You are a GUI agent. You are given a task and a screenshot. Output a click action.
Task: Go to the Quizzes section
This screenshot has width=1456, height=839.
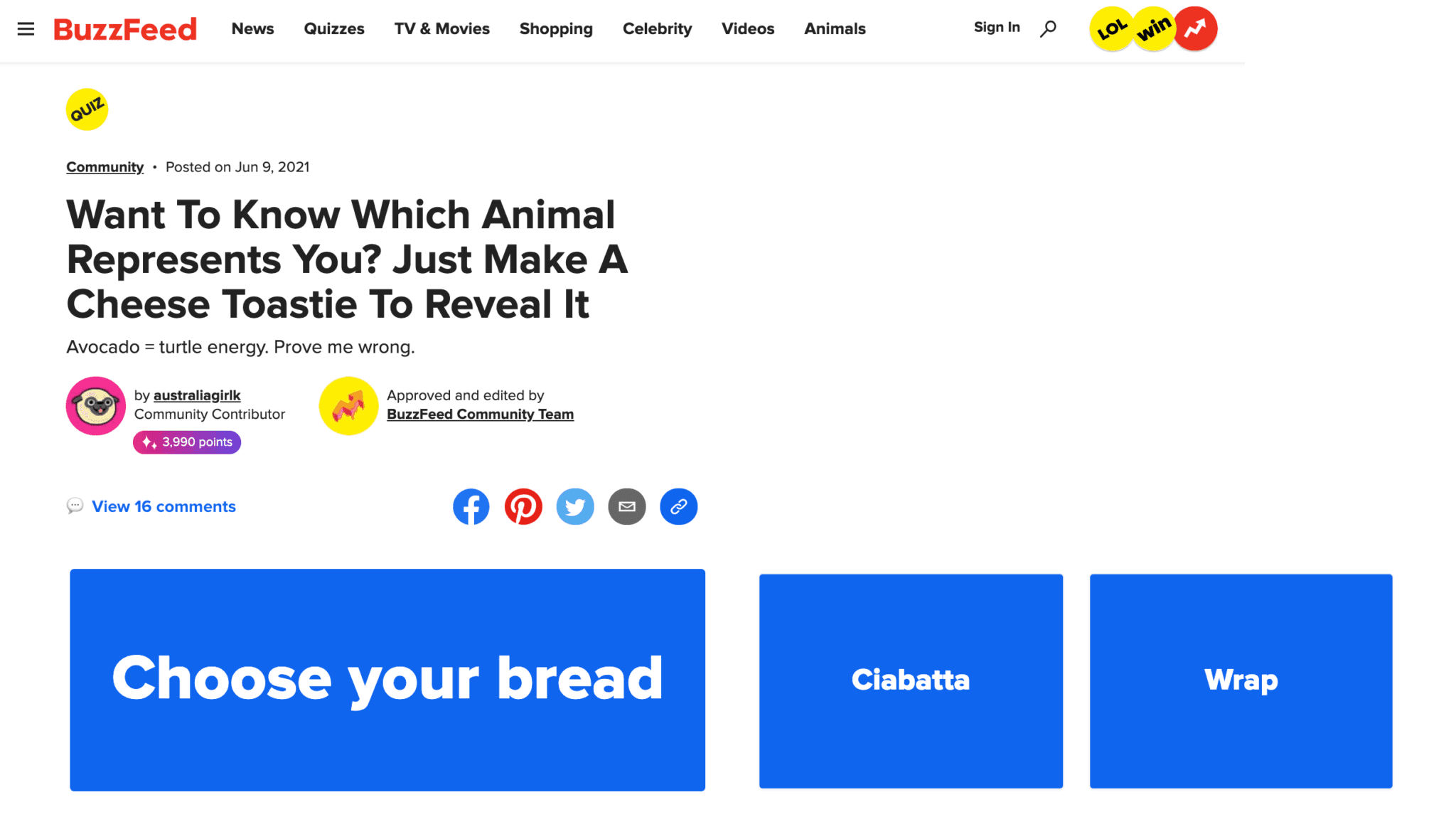334,29
